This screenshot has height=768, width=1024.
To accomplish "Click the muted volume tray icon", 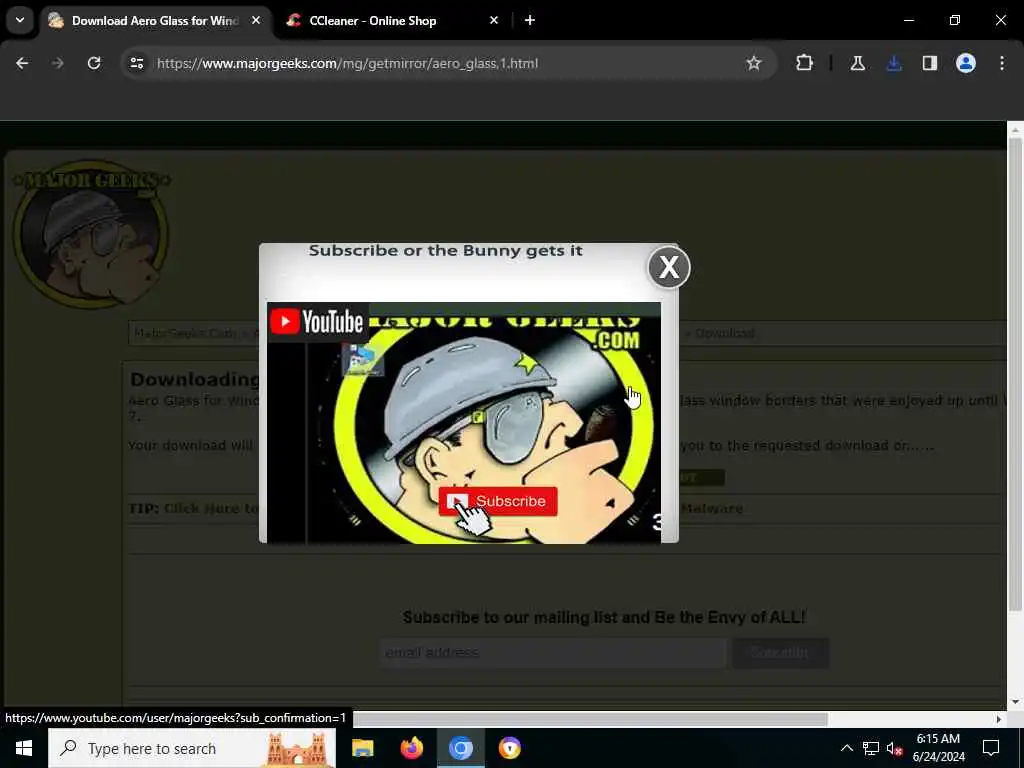I will 894,748.
